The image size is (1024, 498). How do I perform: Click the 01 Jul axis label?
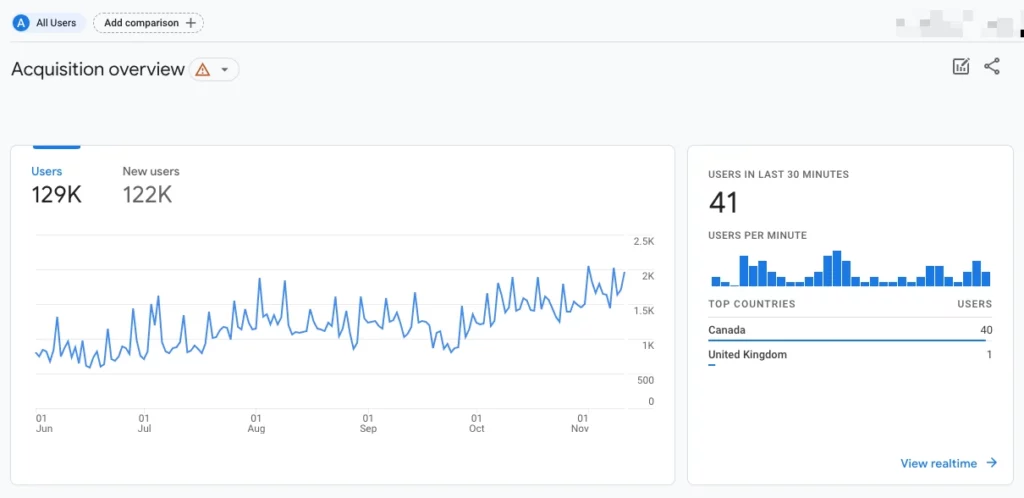point(144,423)
